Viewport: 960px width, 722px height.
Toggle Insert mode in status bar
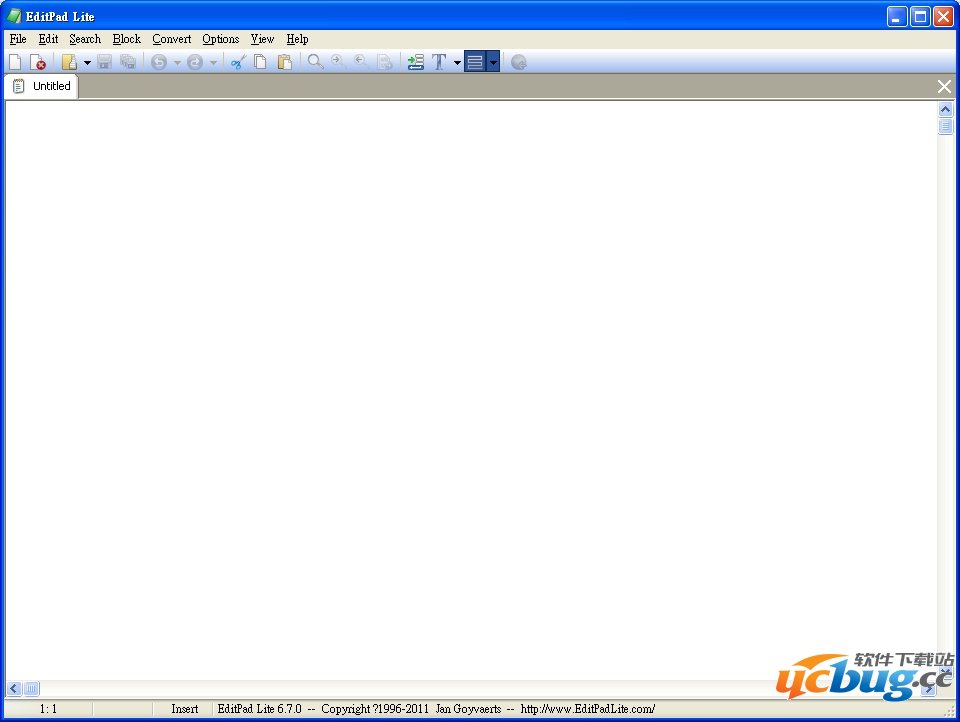point(184,709)
